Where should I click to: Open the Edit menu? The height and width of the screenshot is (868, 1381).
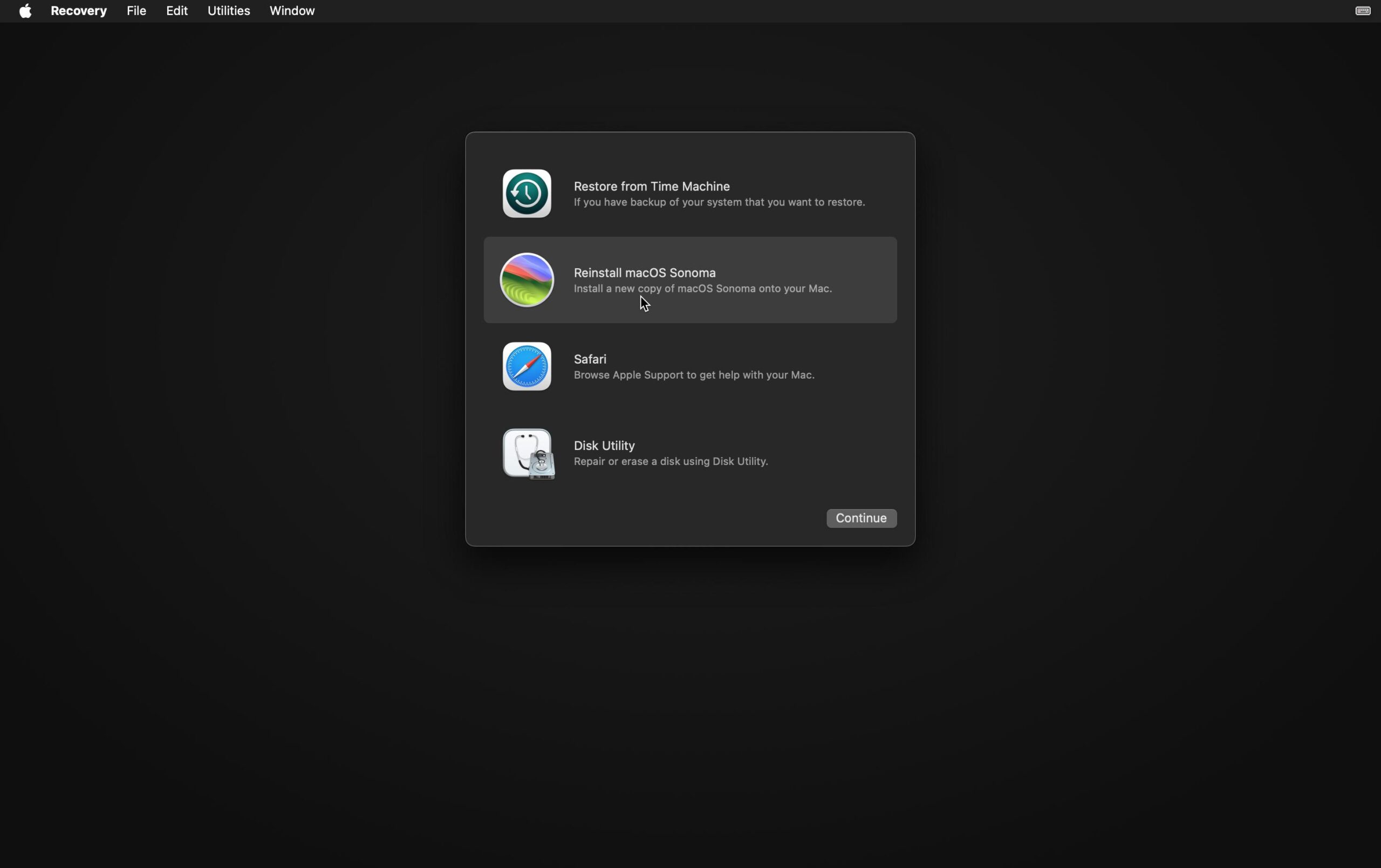point(176,11)
